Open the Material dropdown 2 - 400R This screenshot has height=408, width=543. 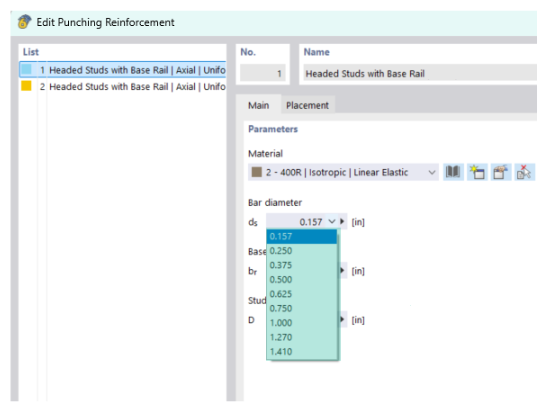(343, 172)
